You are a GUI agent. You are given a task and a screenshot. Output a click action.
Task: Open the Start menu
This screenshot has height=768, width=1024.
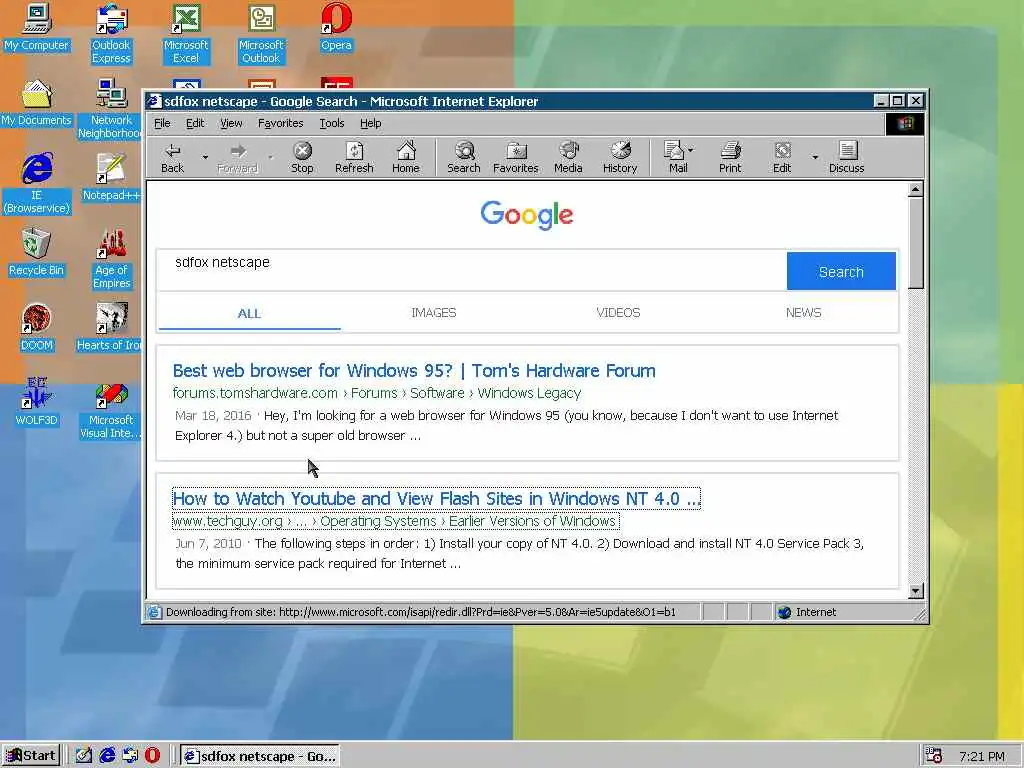pyautogui.click(x=31, y=756)
